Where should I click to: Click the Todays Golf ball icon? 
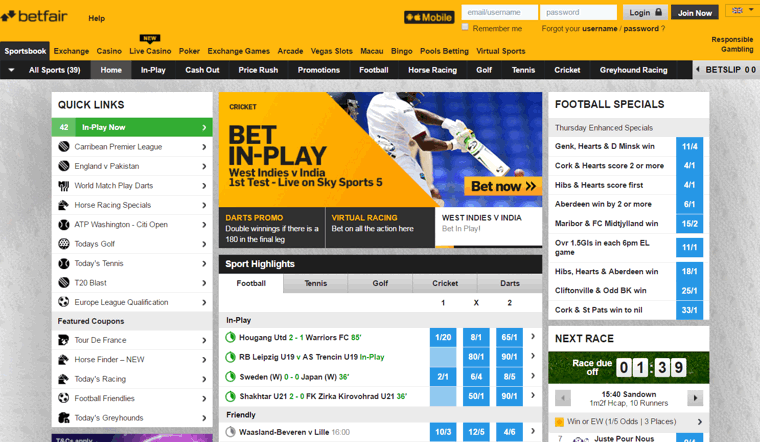pos(63,244)
